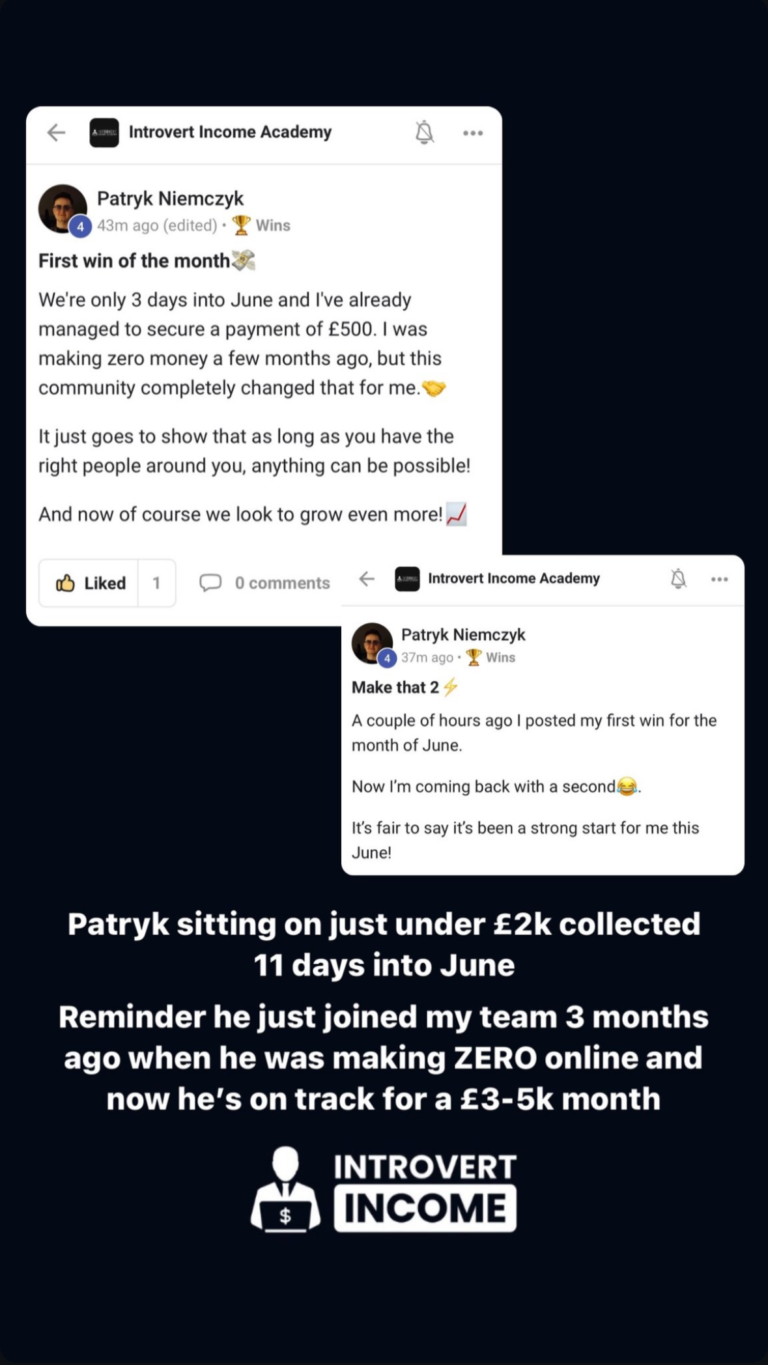The image size is (768, 1365).
Task: Toggle the notification bell on the top post
Action: [x=425, y=132]
